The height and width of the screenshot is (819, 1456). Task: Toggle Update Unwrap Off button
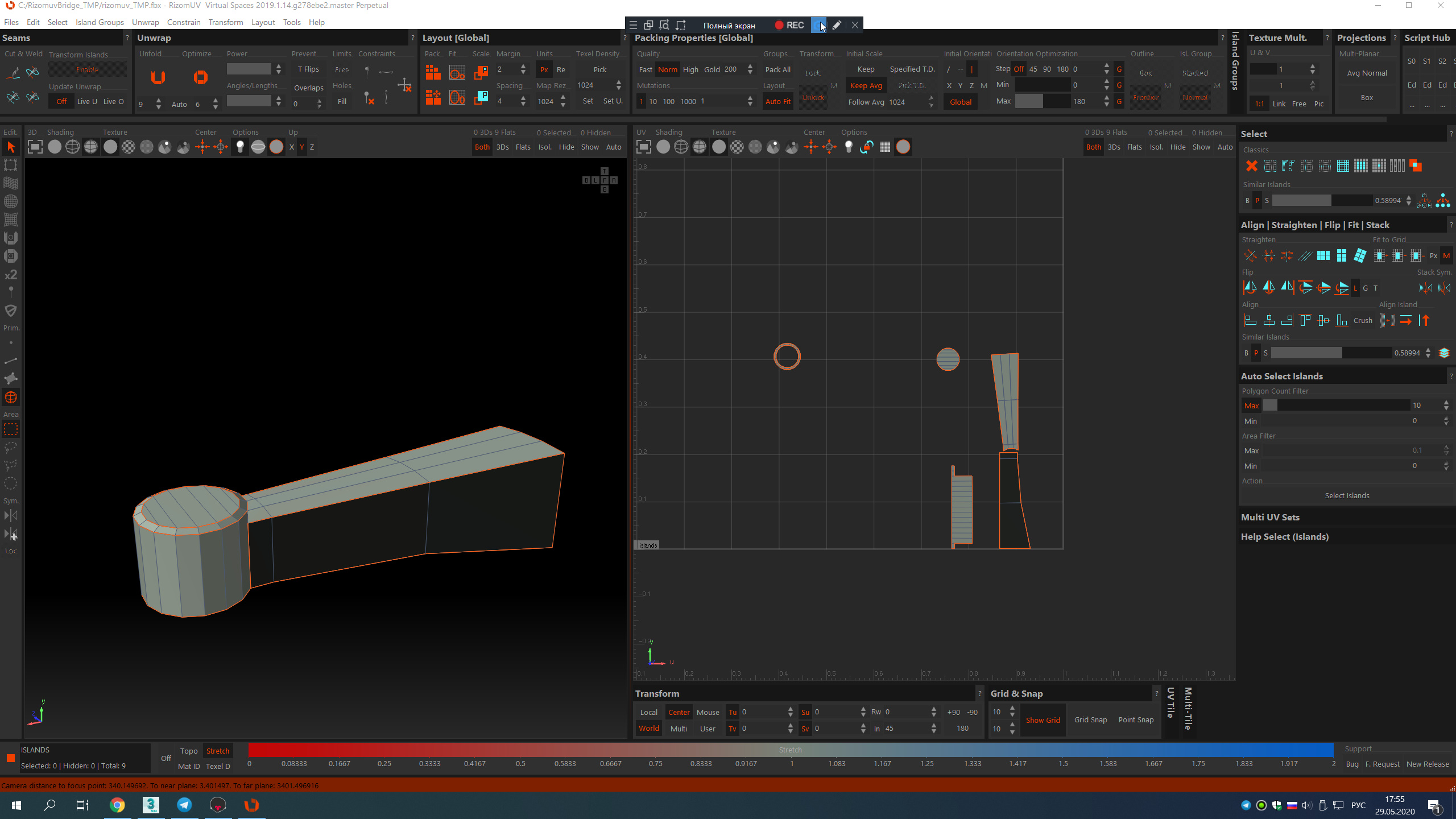tap(61, 102)
